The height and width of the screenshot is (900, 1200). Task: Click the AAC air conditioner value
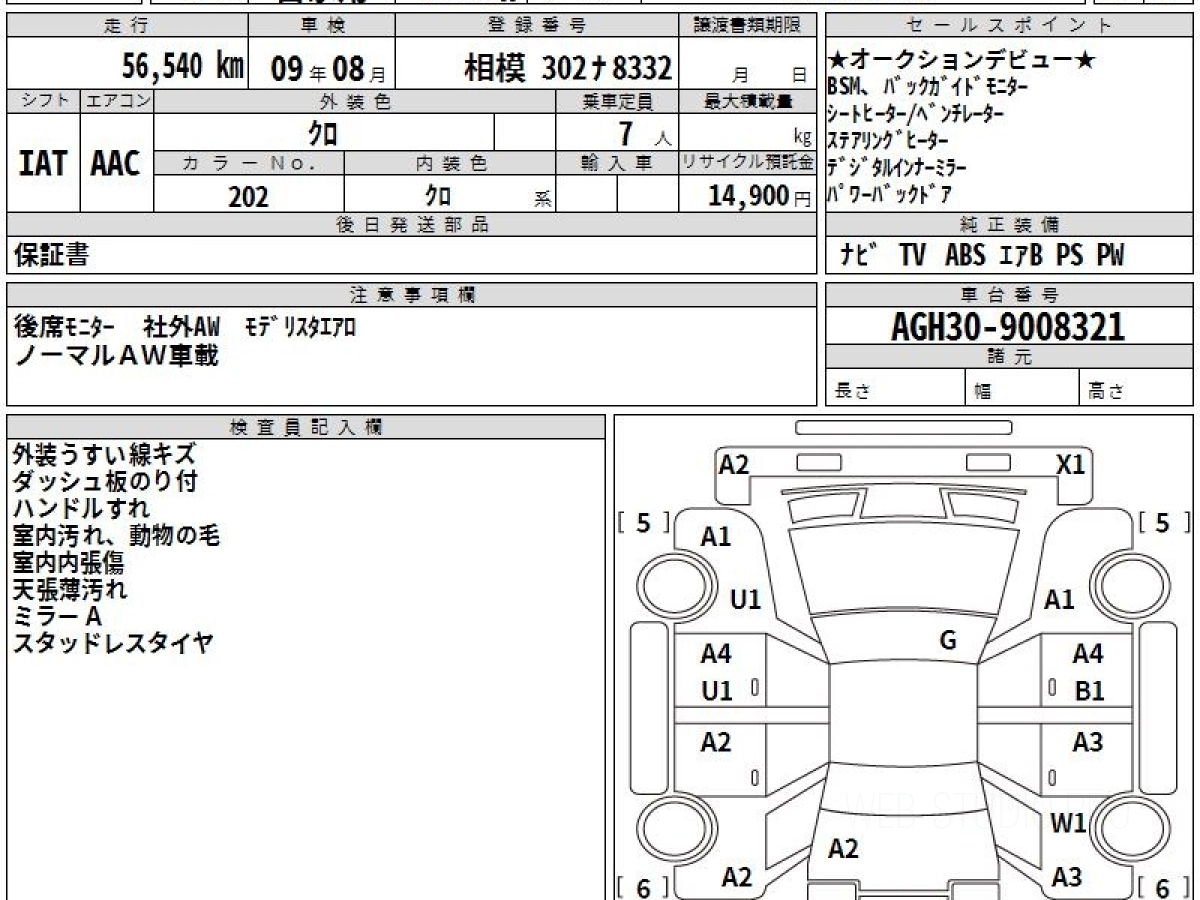click(x=116, y=164)
